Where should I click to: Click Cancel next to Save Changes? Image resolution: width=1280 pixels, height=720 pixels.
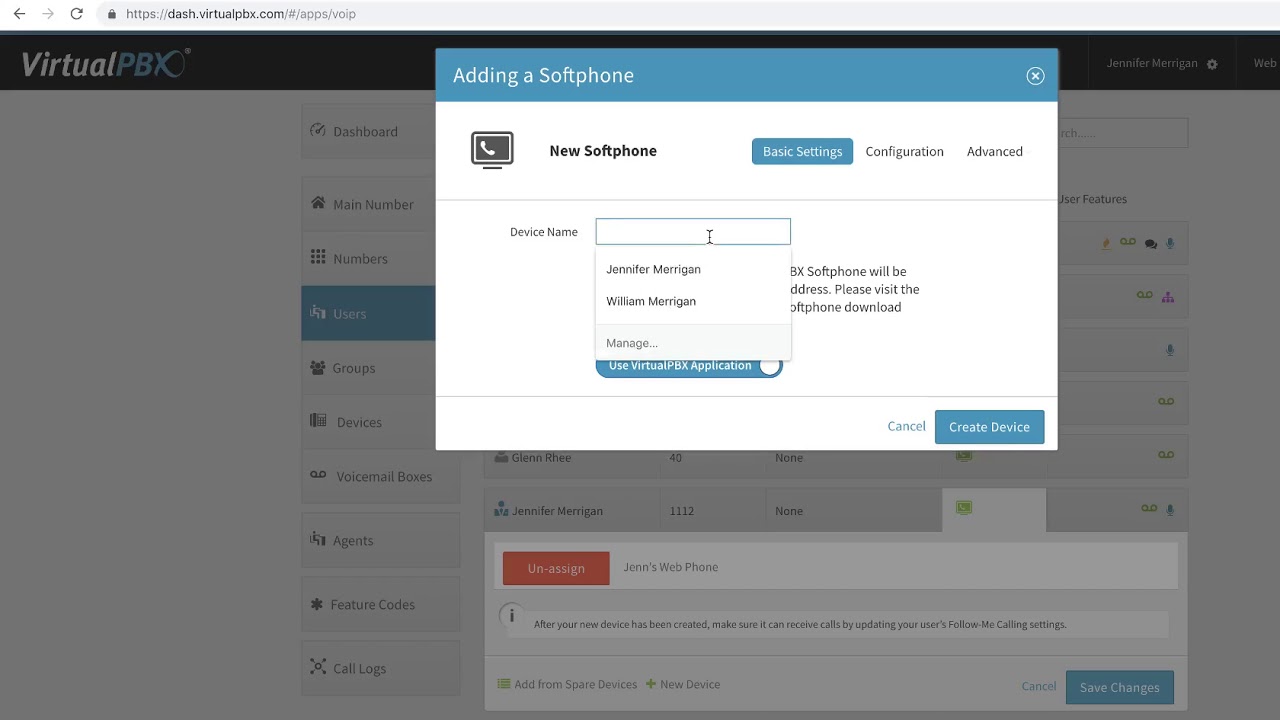tap(1039, 686)
